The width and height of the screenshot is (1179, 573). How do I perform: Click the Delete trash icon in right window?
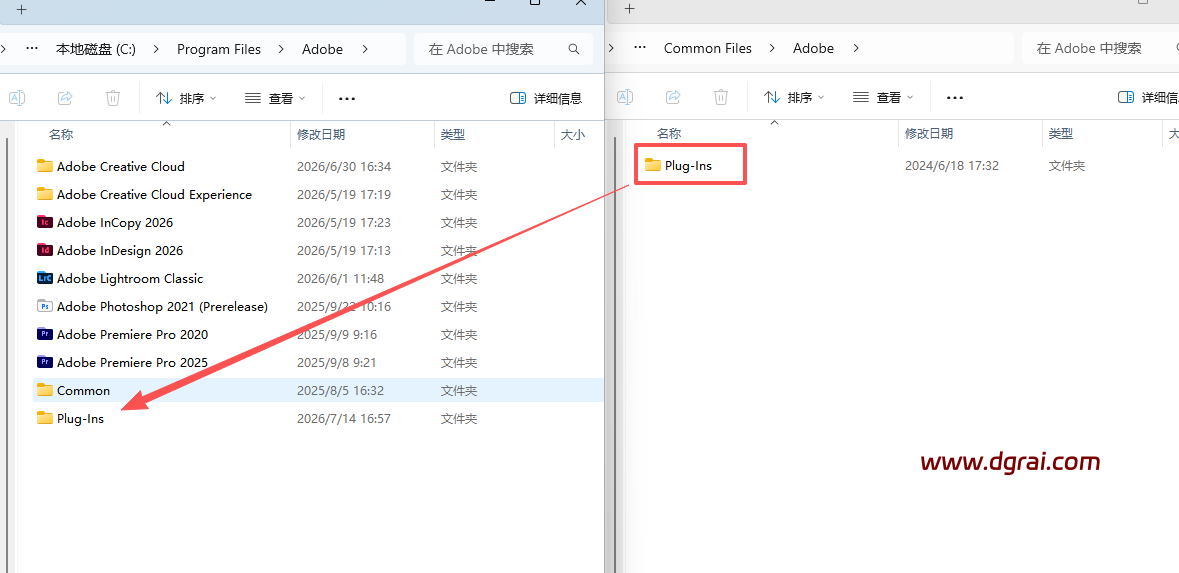(720, 97)
